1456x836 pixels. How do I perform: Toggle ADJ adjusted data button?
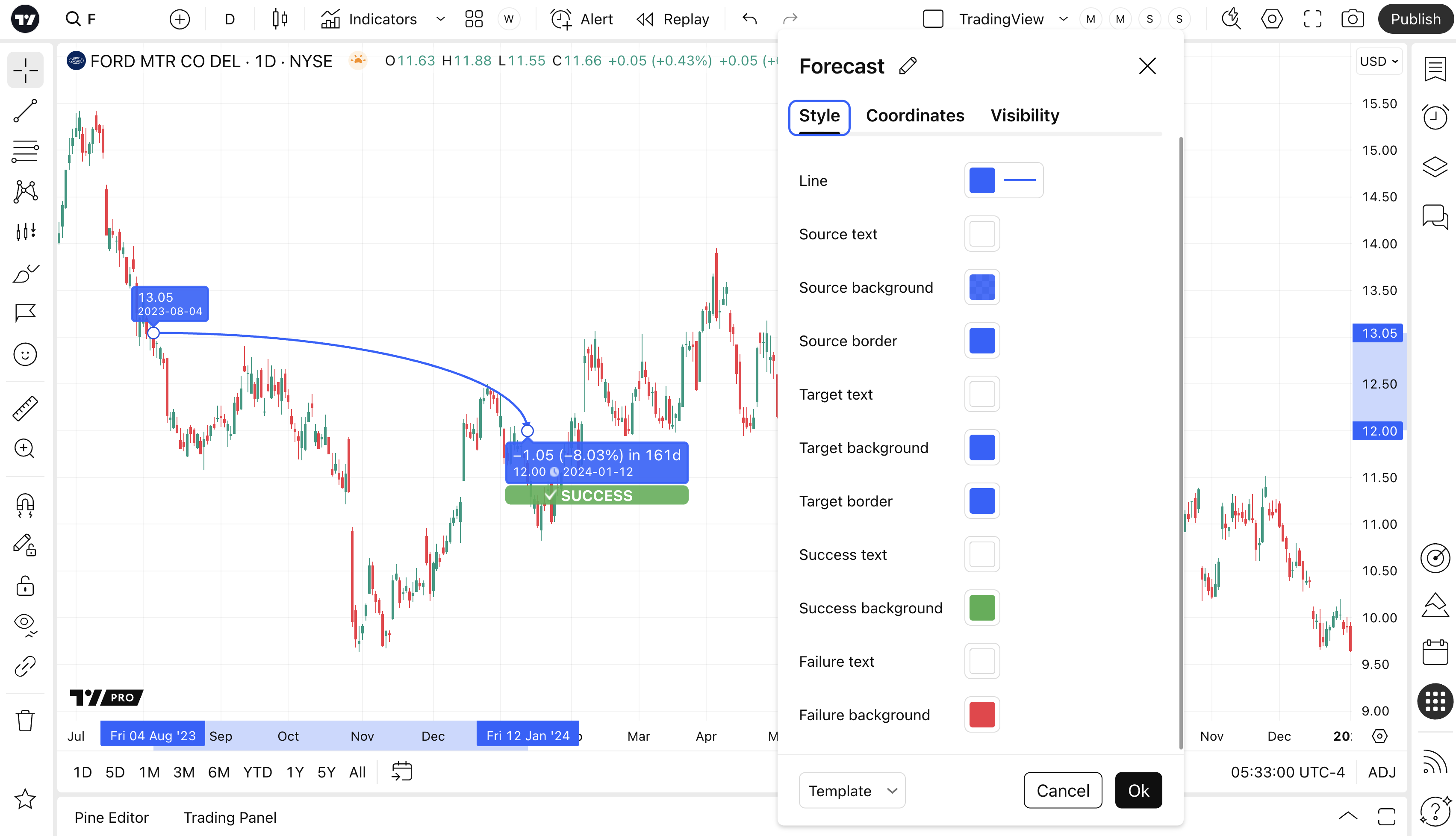tap(1381, 772)
